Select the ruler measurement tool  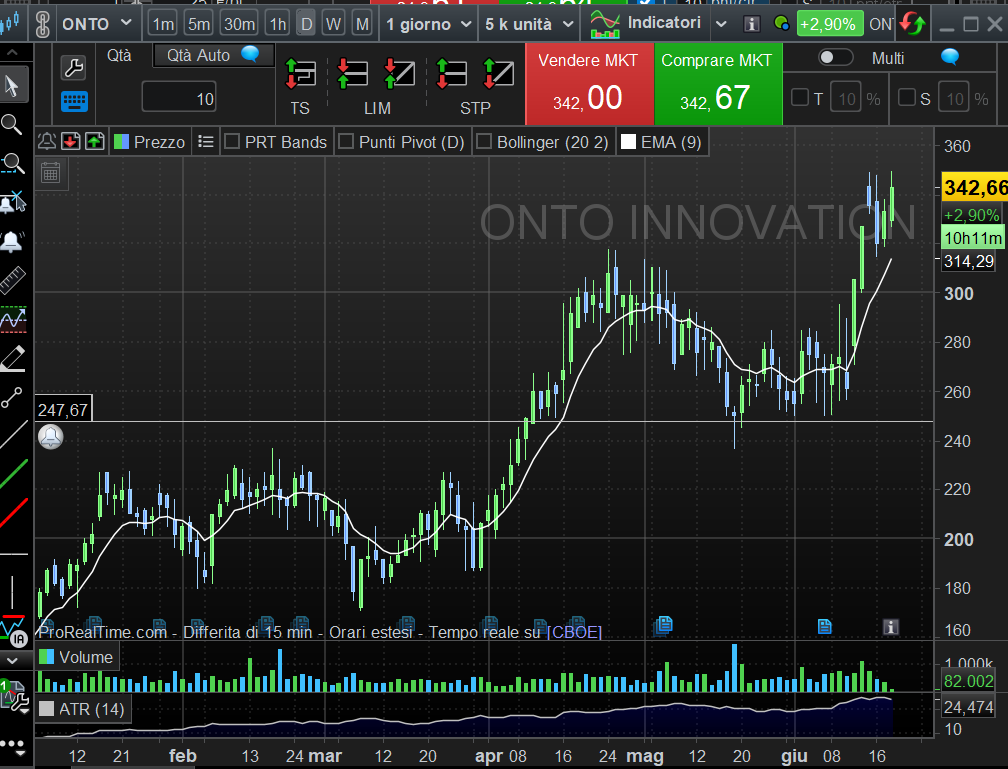tap(12, 280)
